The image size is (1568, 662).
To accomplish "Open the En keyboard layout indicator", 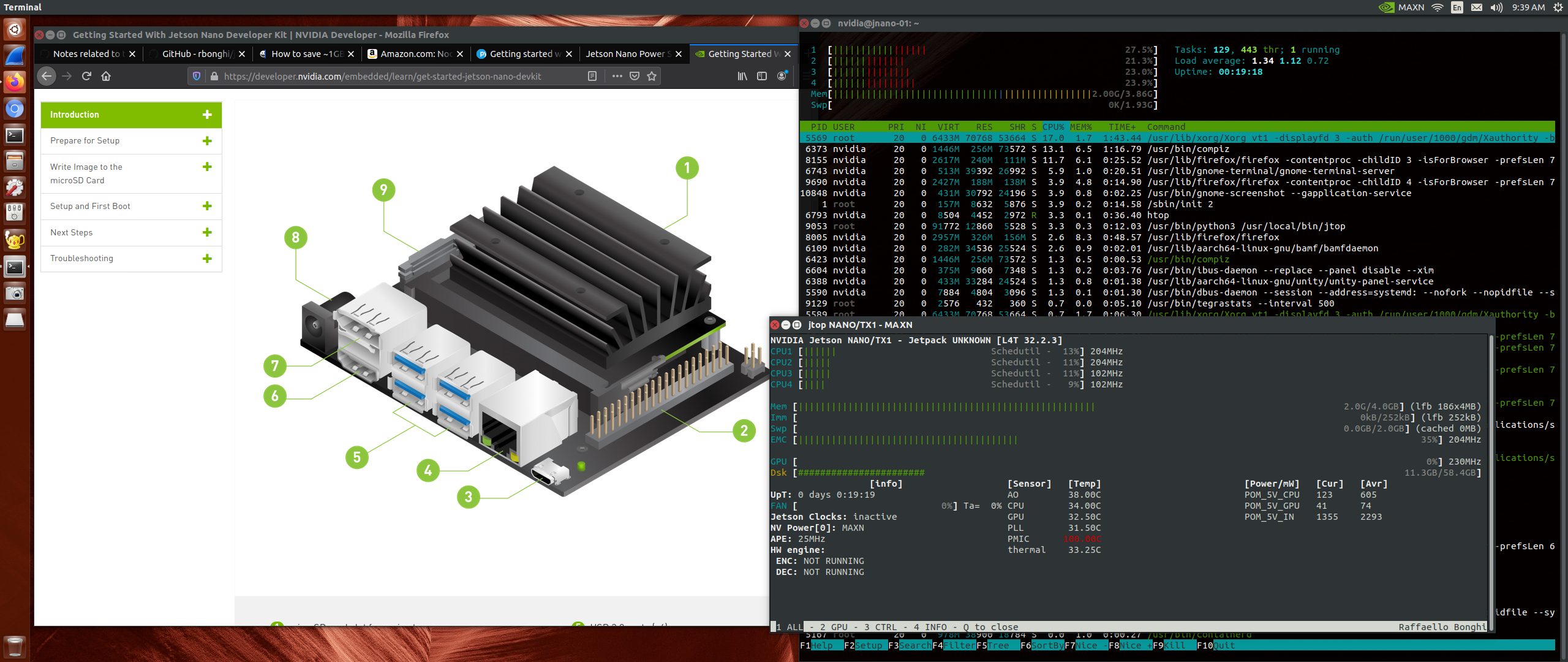I will click(1457, 7).
